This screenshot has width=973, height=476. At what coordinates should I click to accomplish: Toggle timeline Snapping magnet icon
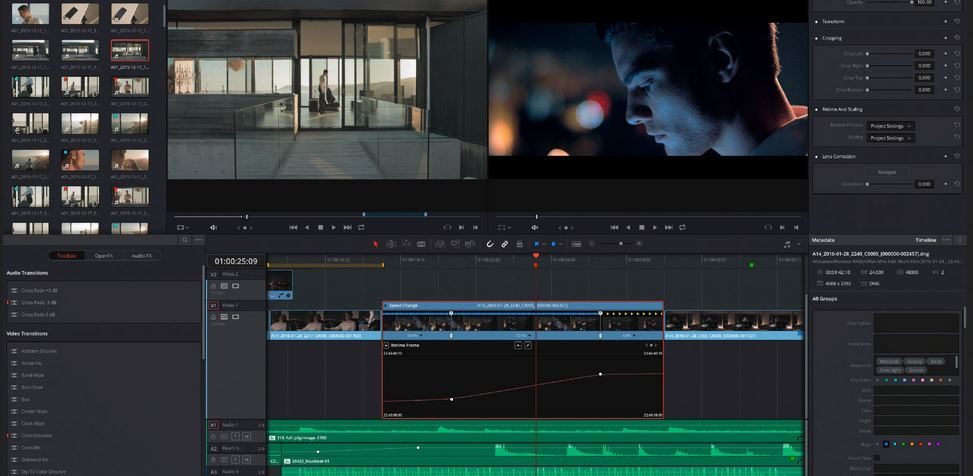[490, 244]
